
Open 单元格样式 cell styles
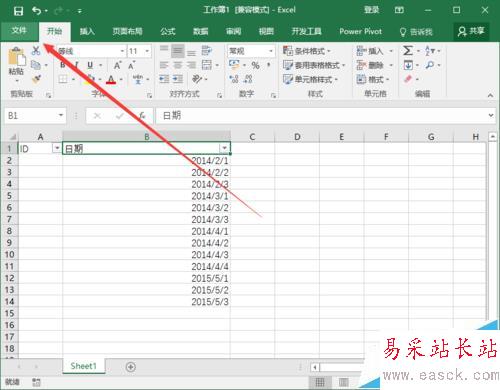[x=310, y=79]
